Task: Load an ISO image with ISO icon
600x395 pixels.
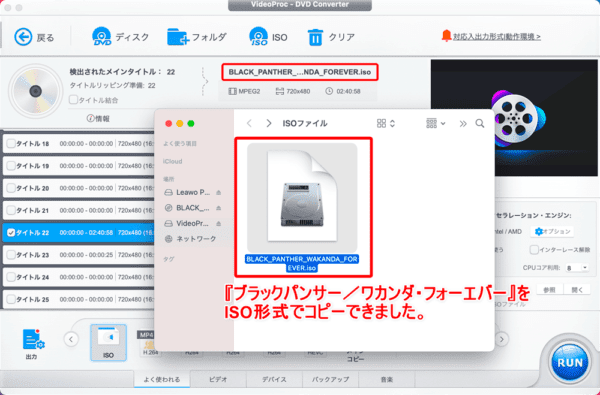Action: click(x=259, y=37)
